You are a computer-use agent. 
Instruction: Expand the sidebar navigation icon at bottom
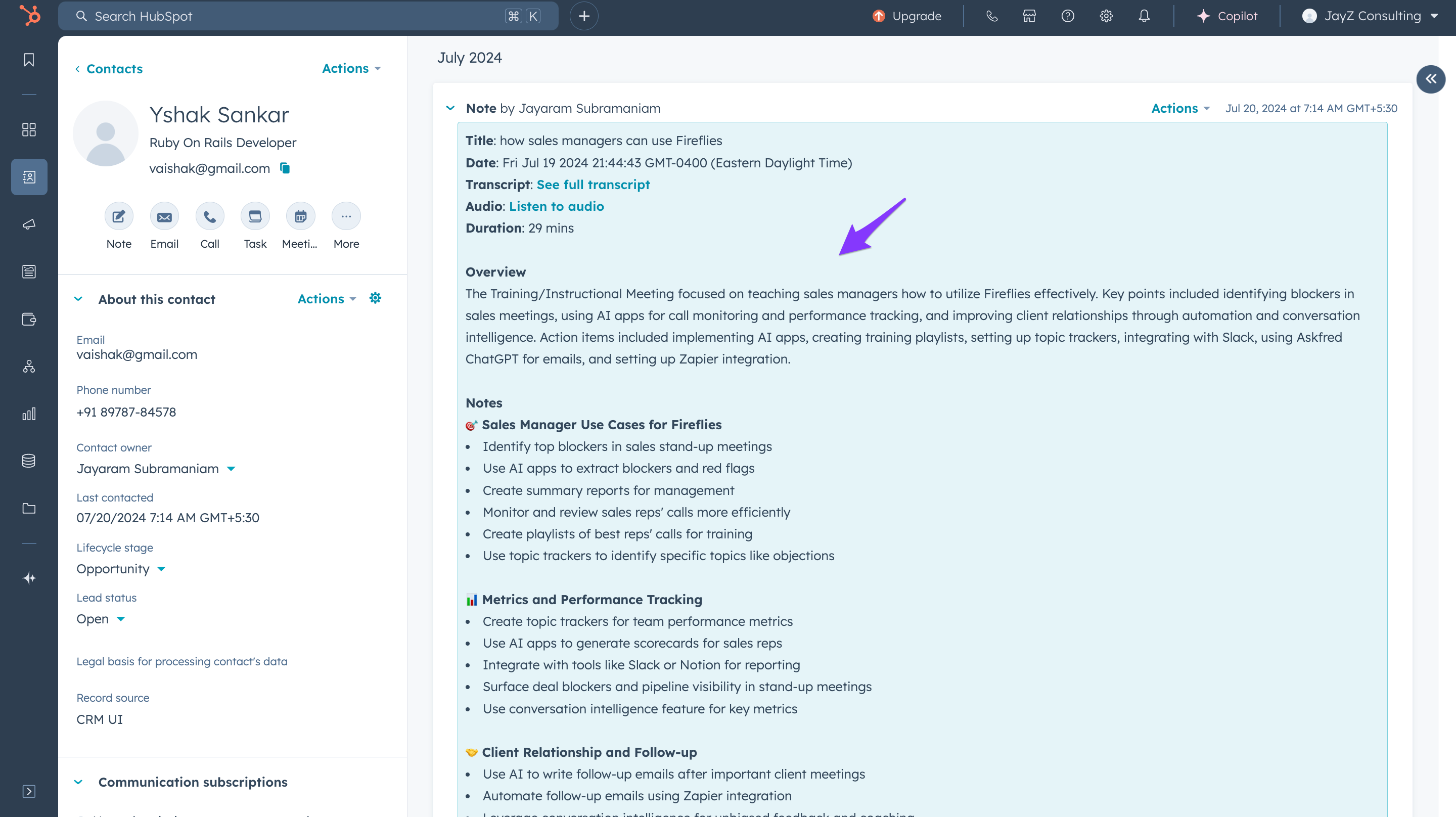(29, 791)
